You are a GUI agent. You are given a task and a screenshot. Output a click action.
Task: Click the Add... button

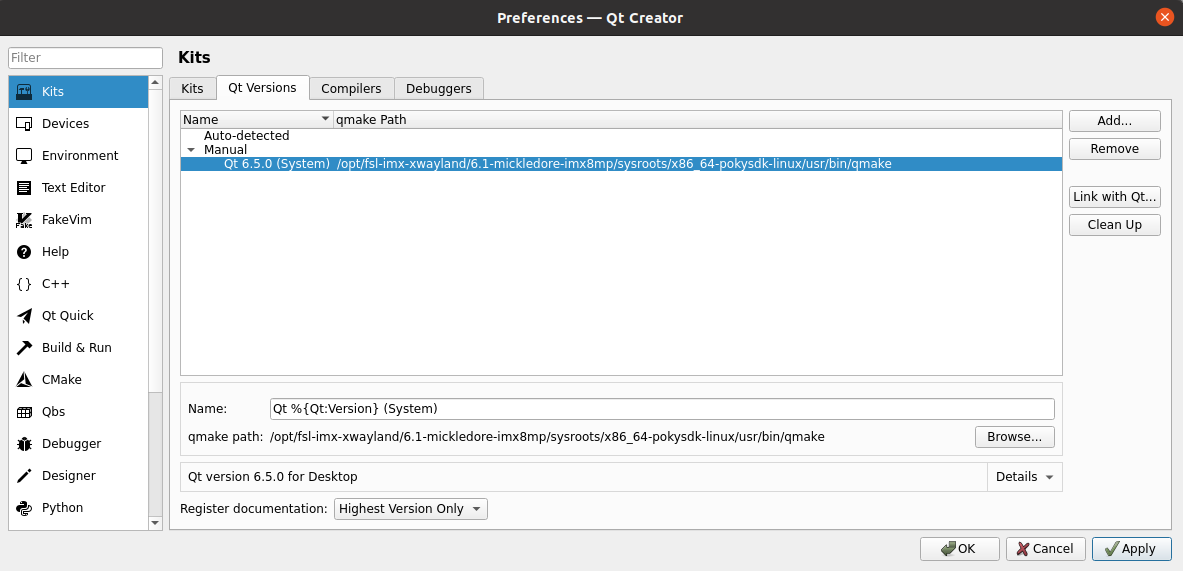(1114, 121)
